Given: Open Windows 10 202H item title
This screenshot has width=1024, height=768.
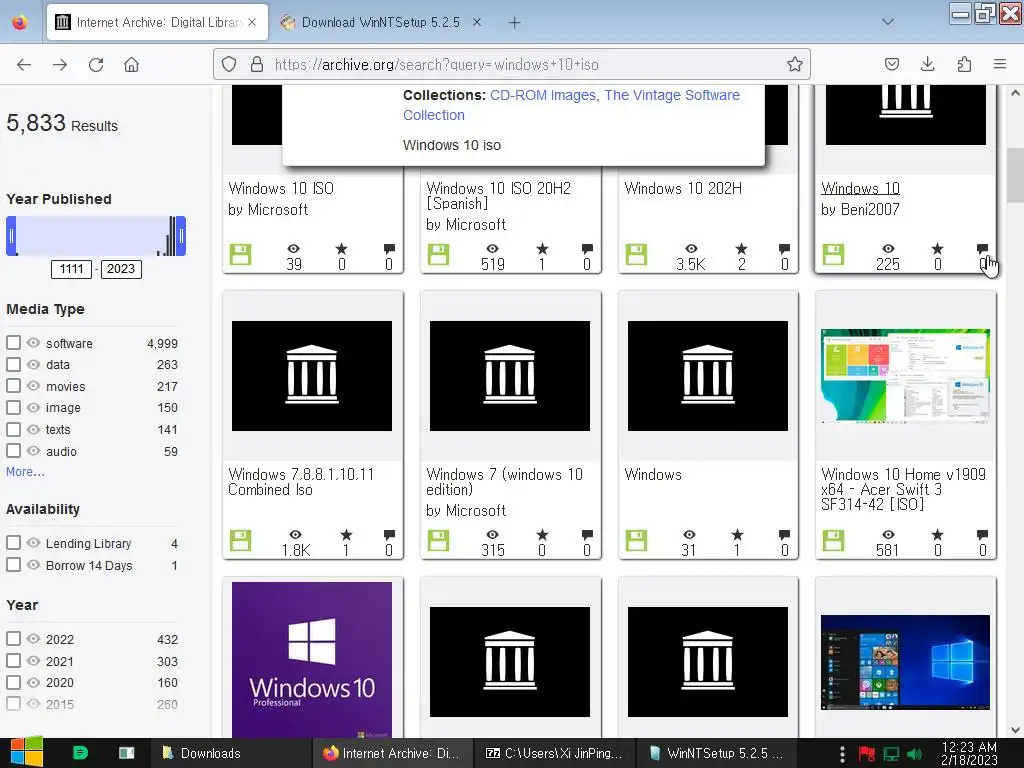Looking at the screenshot, I should coord(683,188).
